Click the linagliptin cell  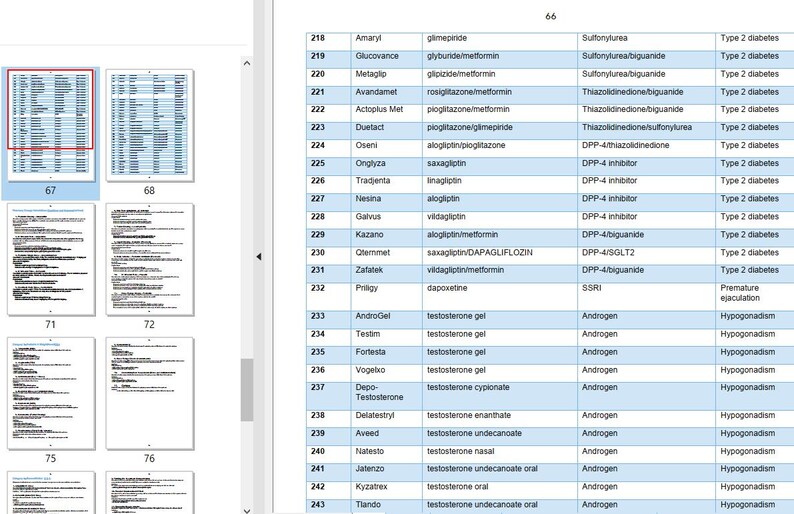(499, 184)
